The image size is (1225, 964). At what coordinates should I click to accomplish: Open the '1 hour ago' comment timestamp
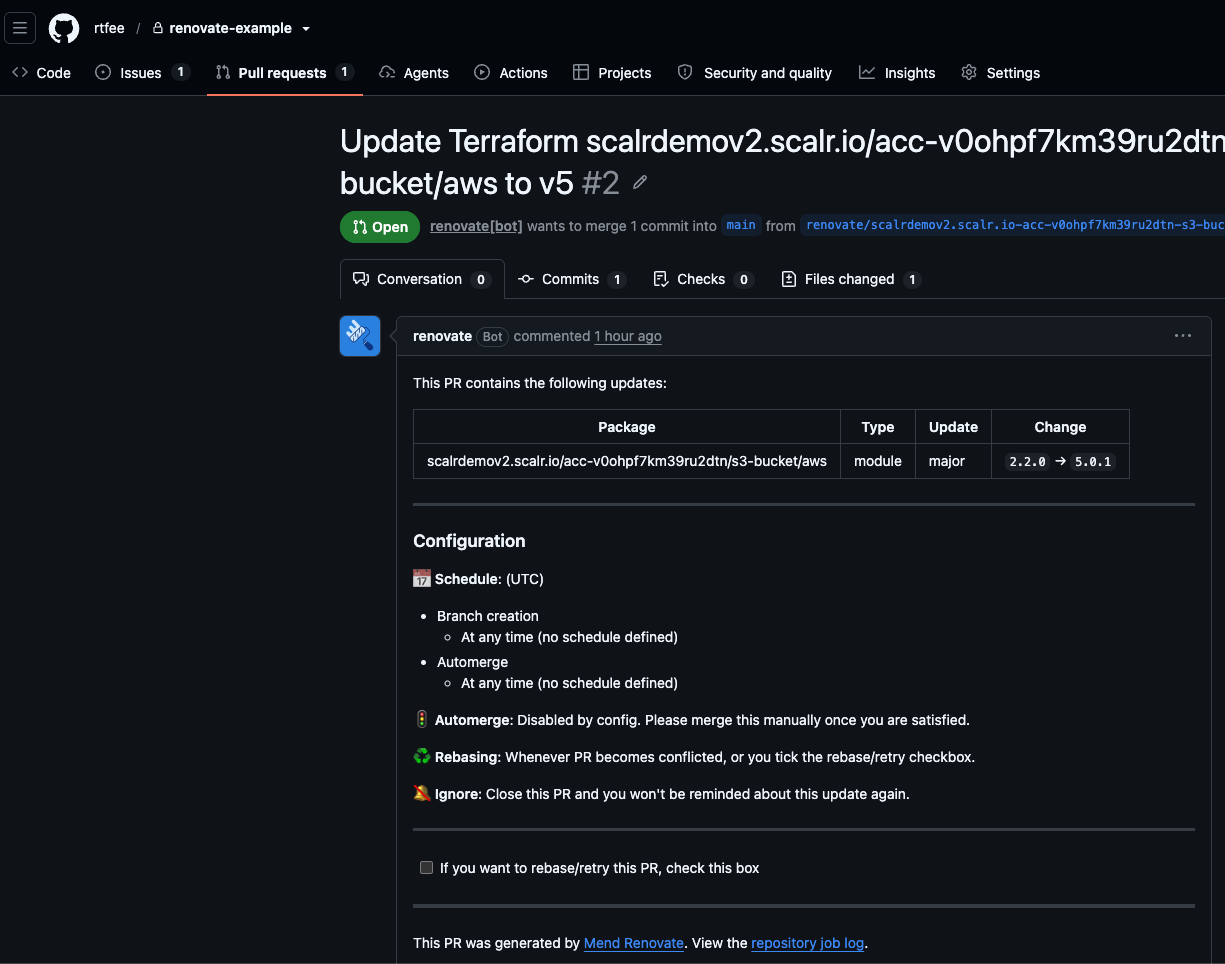[628, 336]
